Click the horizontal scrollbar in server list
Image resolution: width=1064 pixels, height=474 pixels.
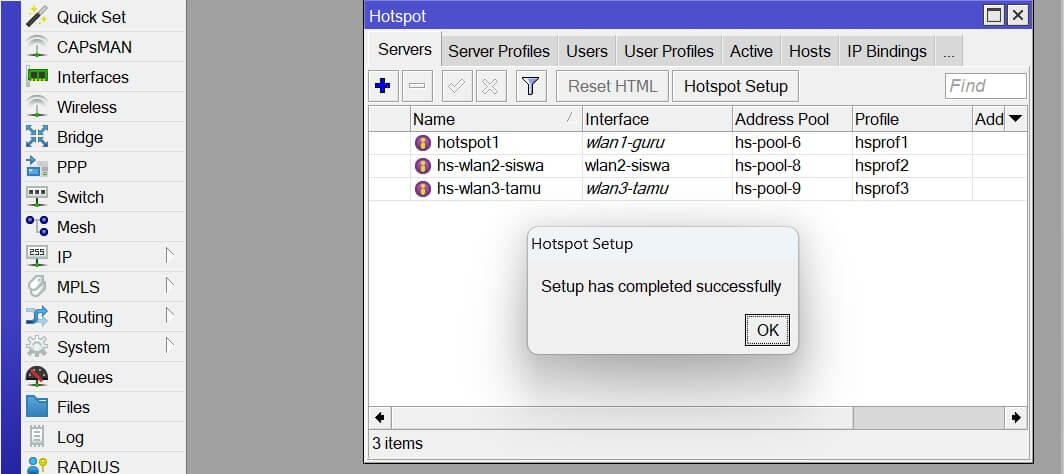(620, 417)
